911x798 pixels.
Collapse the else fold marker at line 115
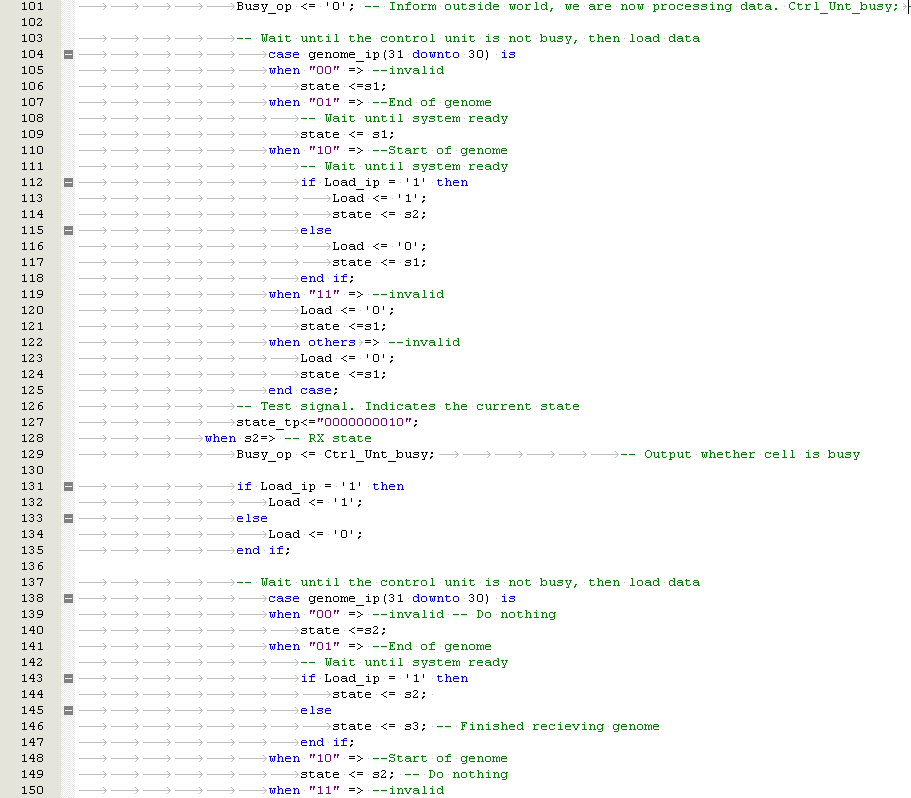(68, 230)
